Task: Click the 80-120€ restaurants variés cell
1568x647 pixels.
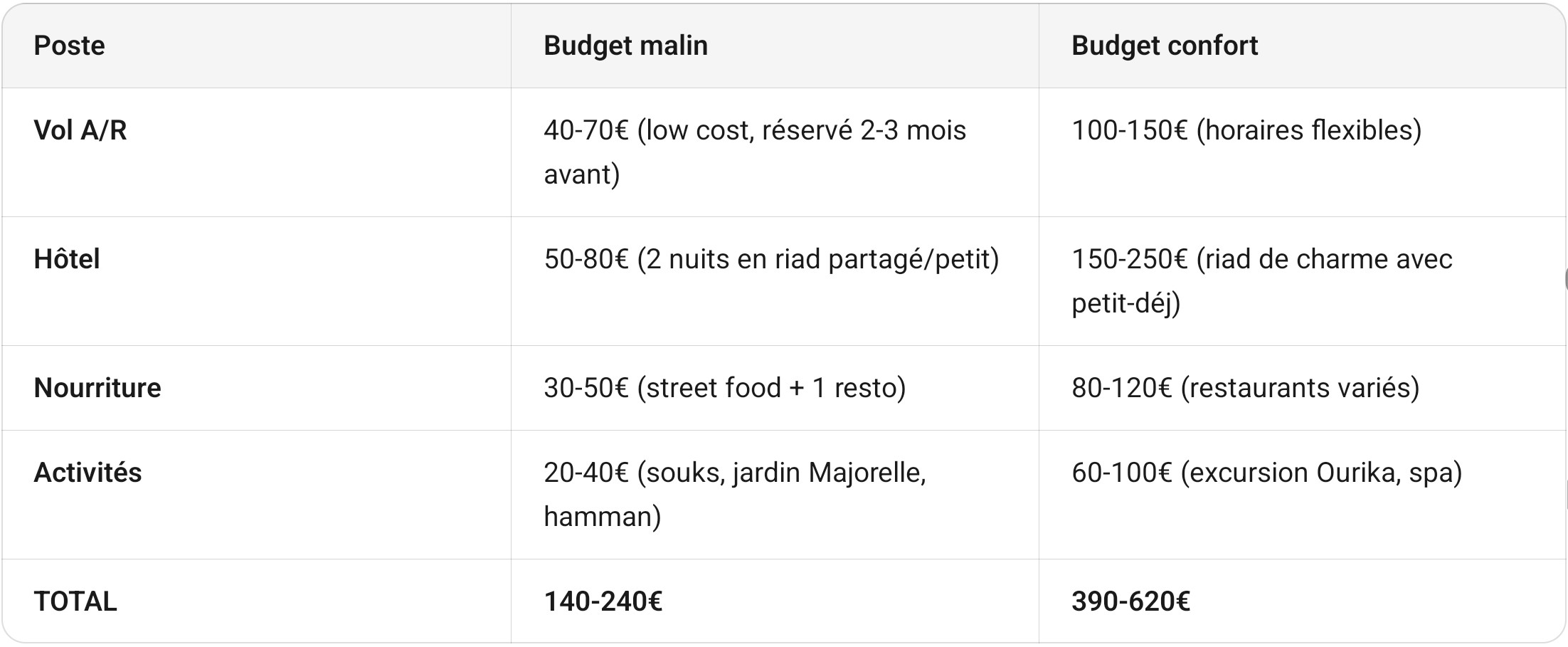Action: 1245,388
